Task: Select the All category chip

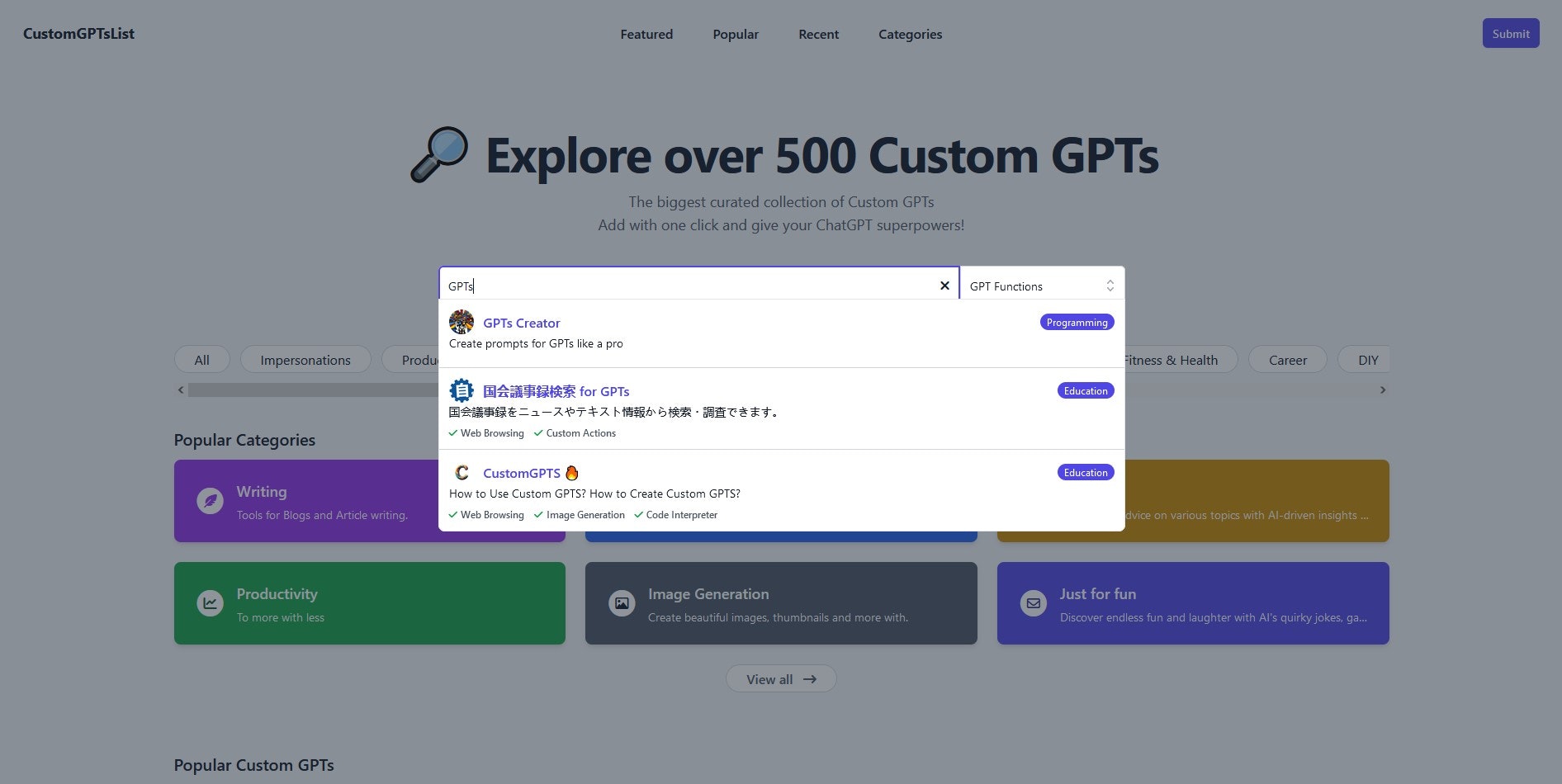Action: coord(201,360)
